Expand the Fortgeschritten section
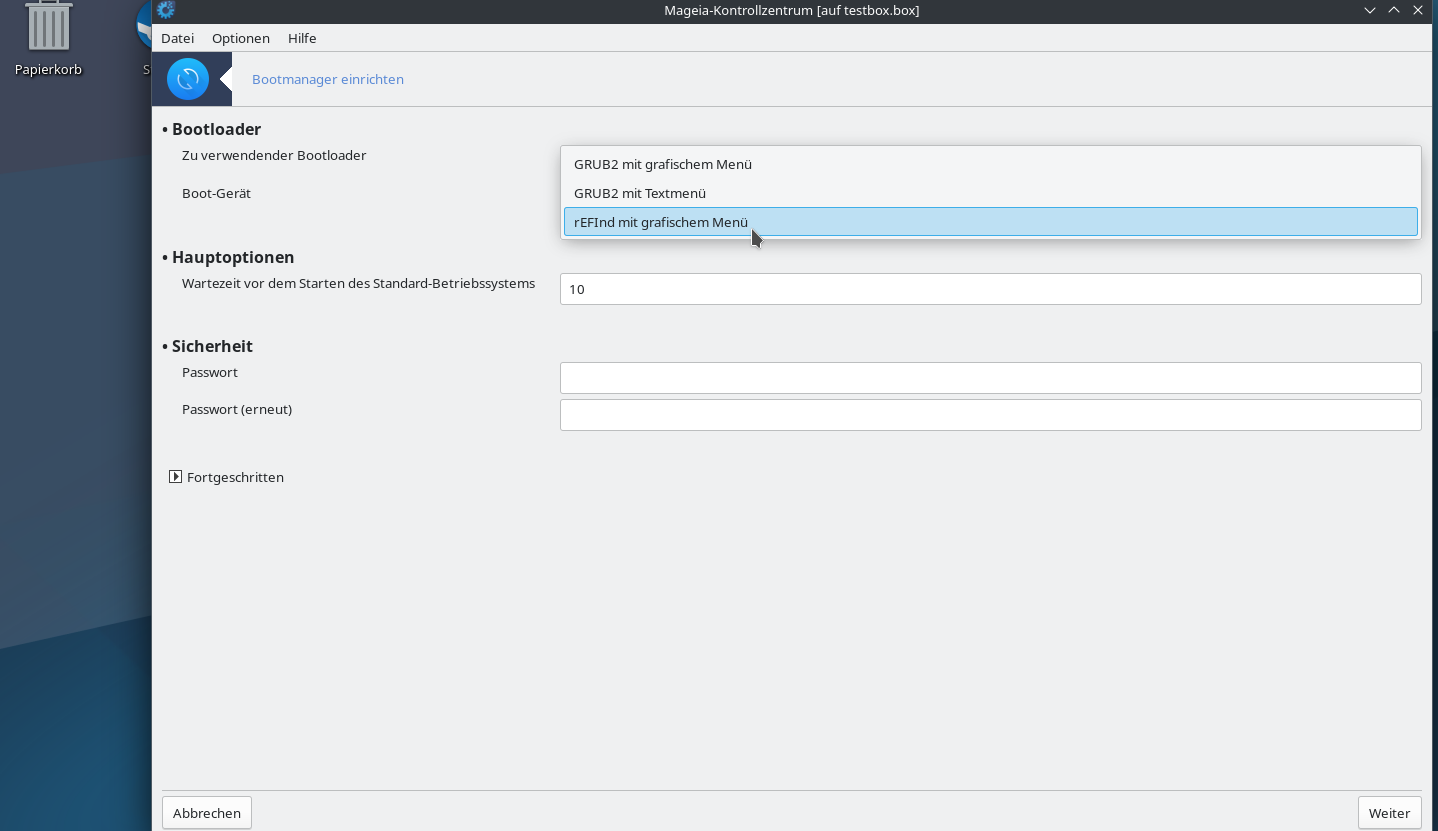1438x831 pixels. pyautogui.click(x=176, y=477)
